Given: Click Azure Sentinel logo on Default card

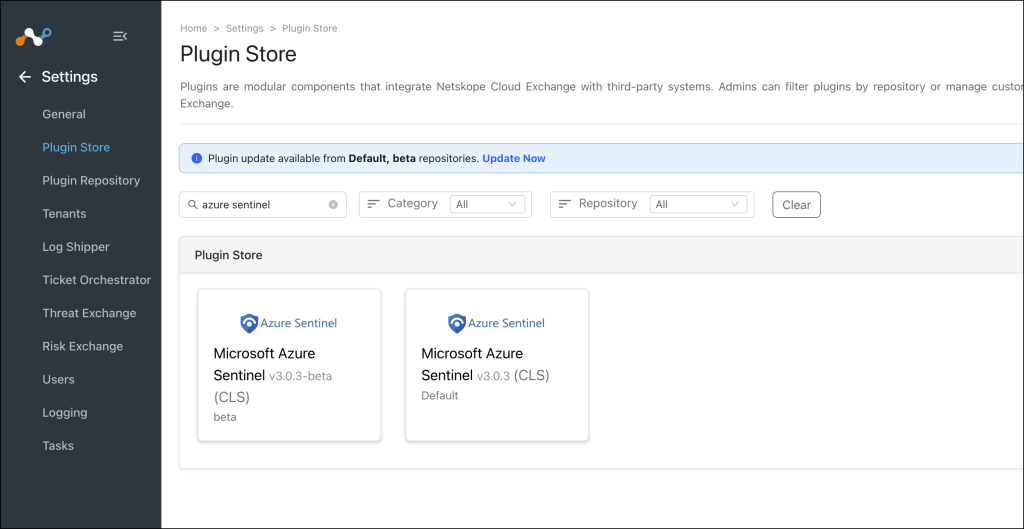Looking at the screenshot, I should [x=496, y=323].
